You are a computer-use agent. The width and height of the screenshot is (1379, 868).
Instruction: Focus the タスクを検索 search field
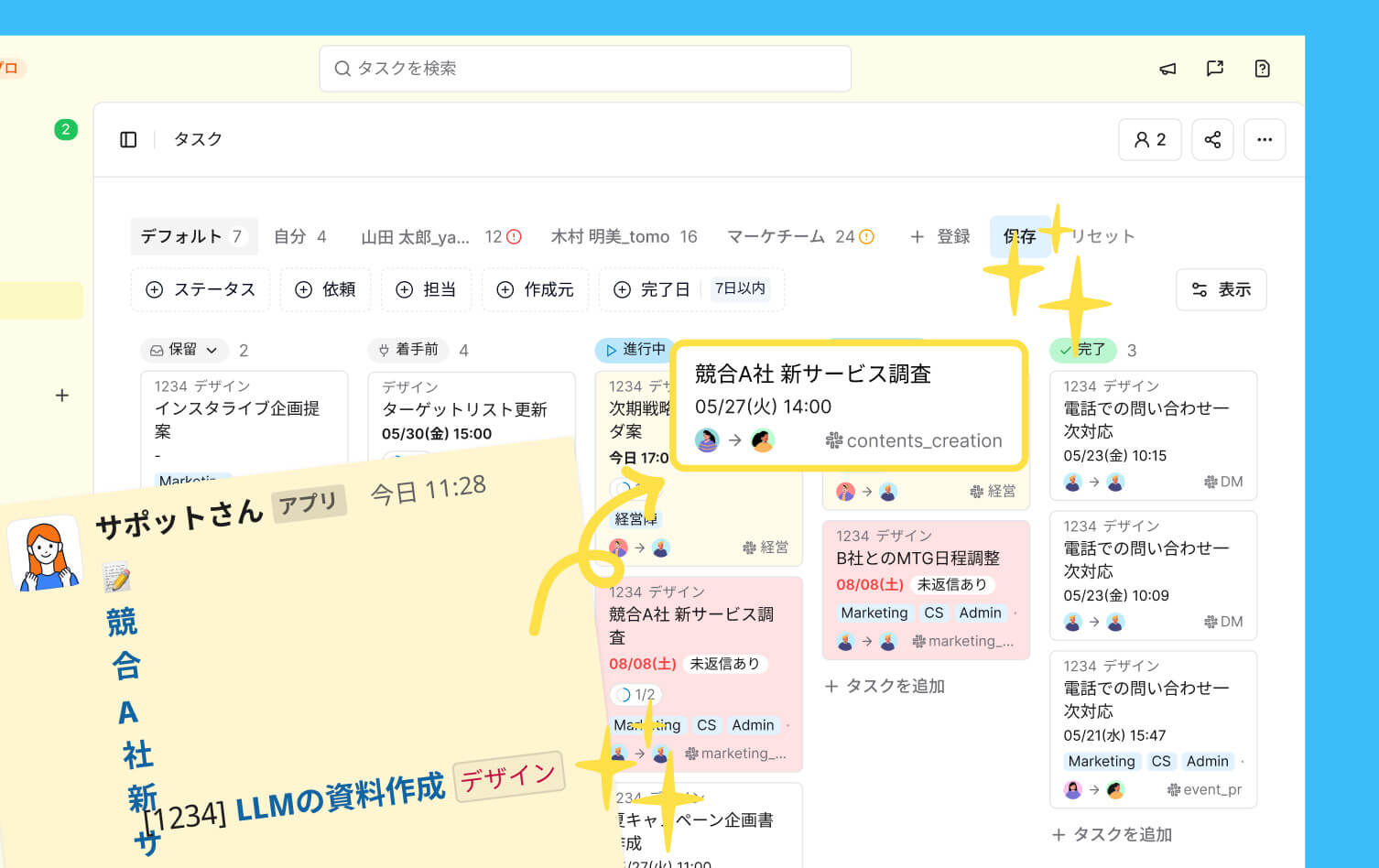[585, 69]
